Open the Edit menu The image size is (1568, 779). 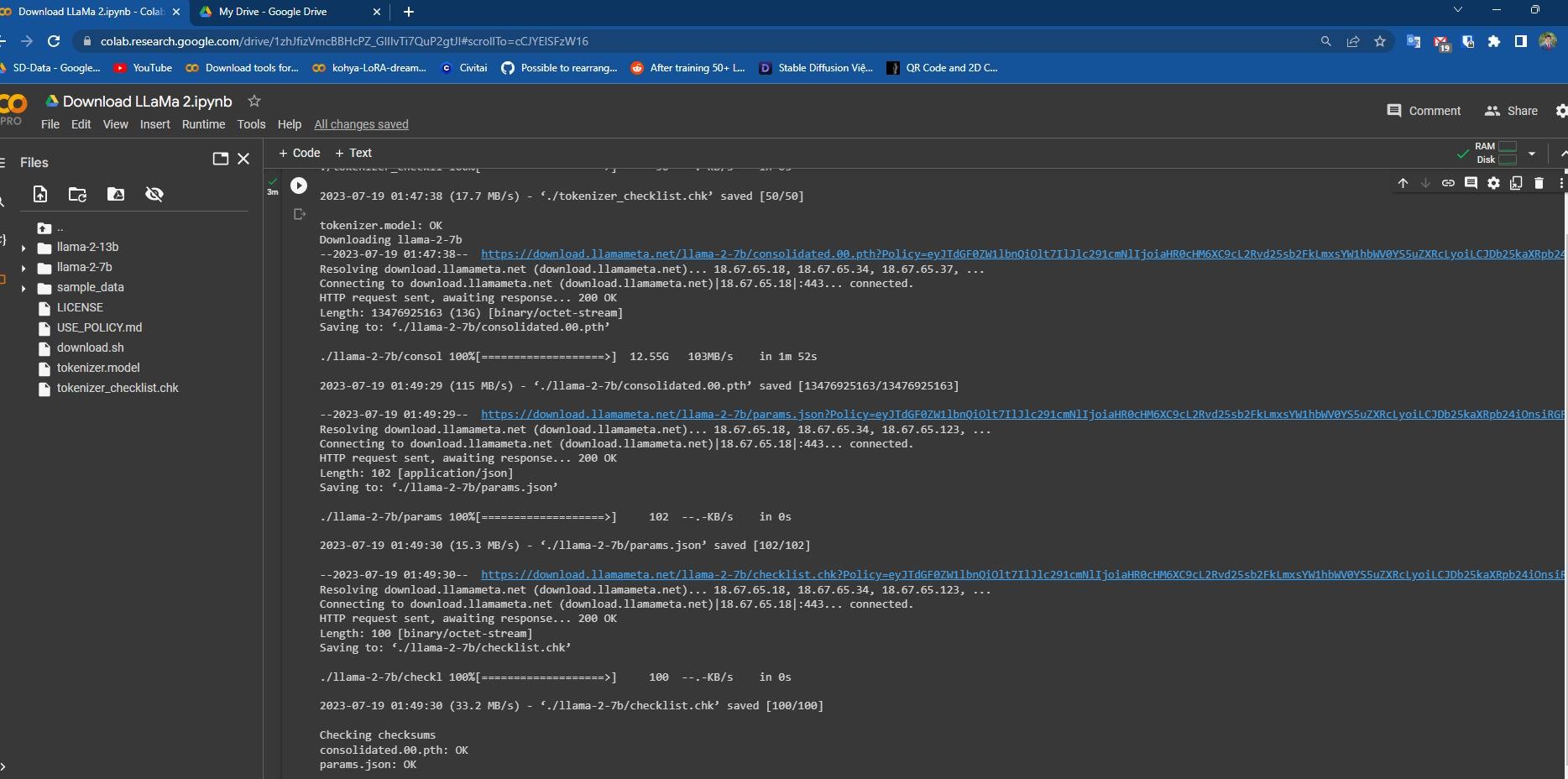pos(81,124)
